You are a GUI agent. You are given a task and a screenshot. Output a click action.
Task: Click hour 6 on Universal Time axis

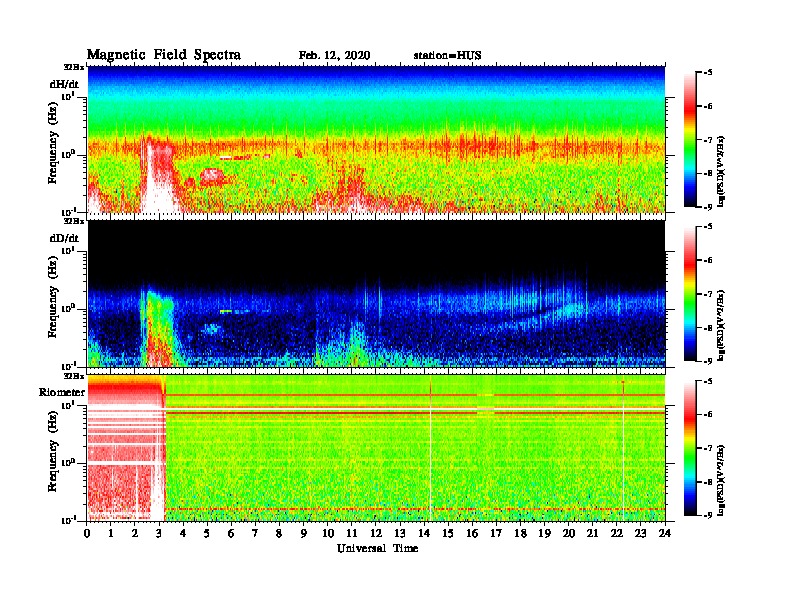tap(231, 534)
